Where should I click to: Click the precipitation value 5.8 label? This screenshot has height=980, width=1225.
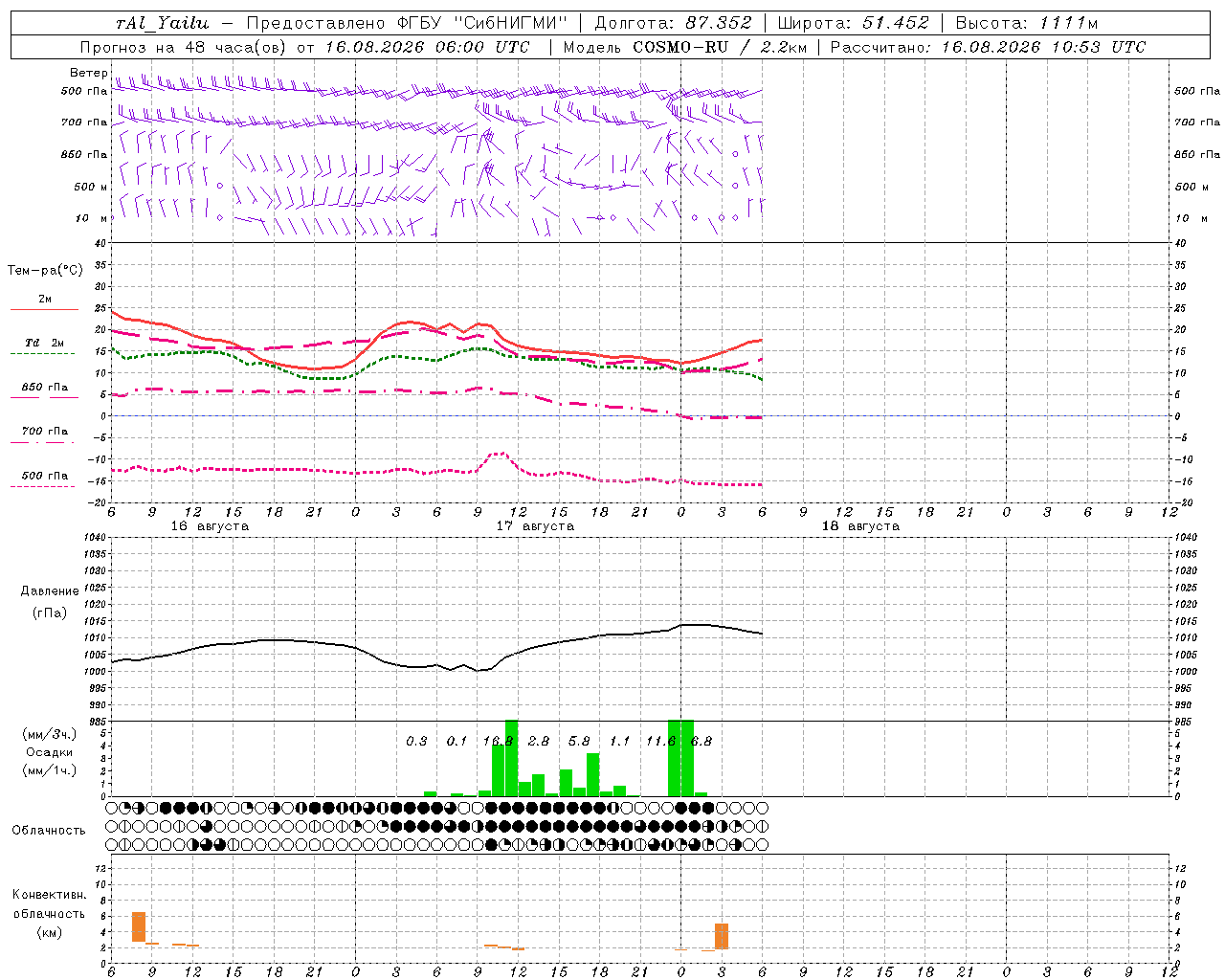pos(579,741)
